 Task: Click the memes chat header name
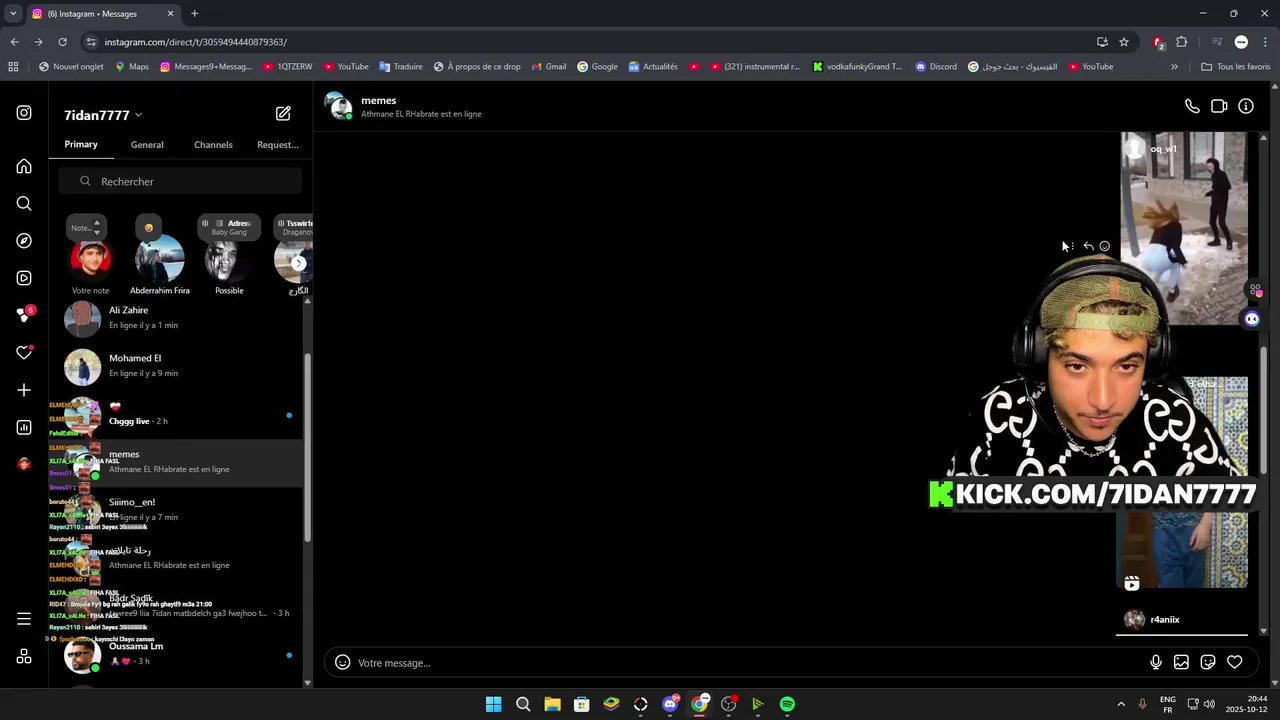[x=379, y=100]
